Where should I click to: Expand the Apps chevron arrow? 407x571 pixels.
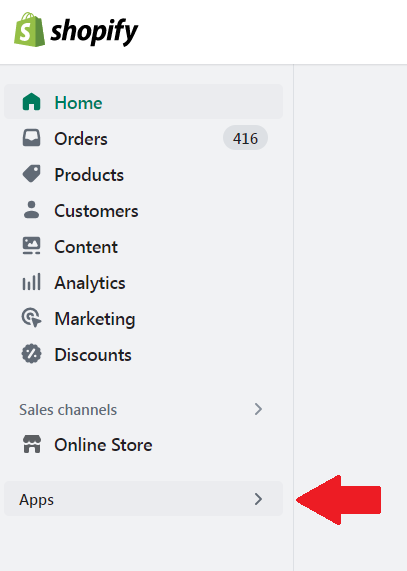[258, 499]
